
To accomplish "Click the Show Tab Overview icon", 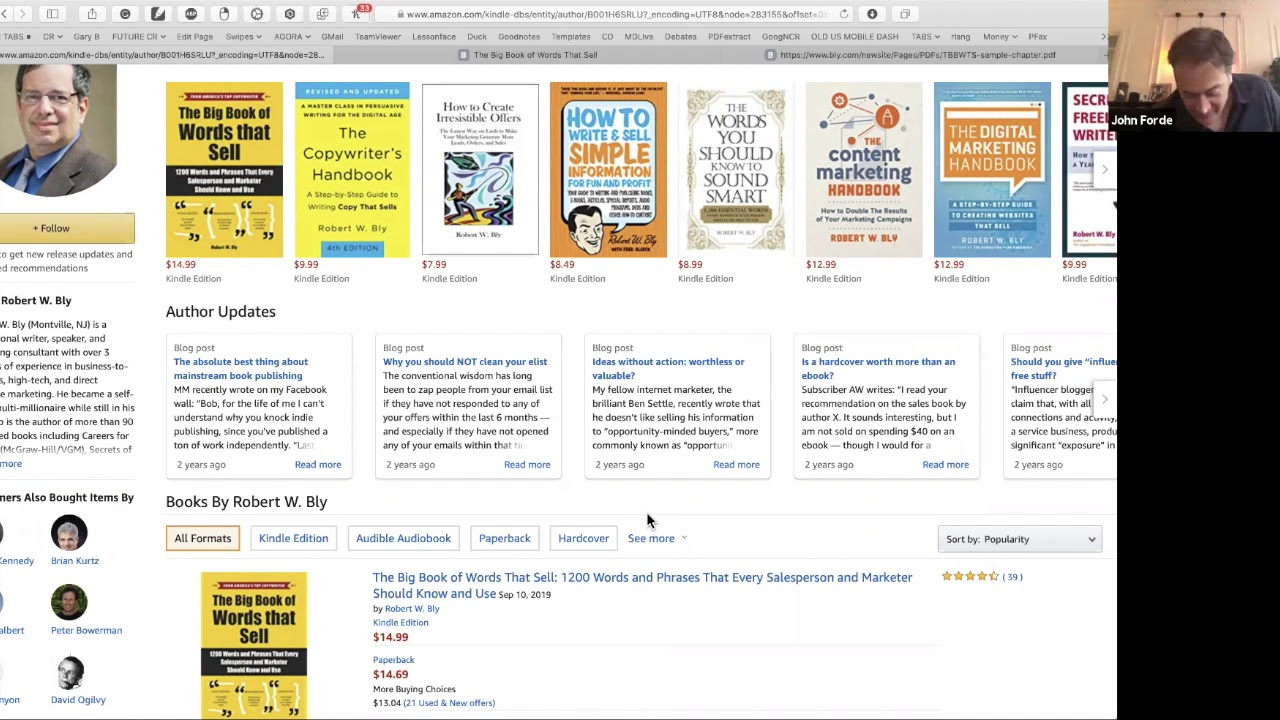I will tap(905, 14).
